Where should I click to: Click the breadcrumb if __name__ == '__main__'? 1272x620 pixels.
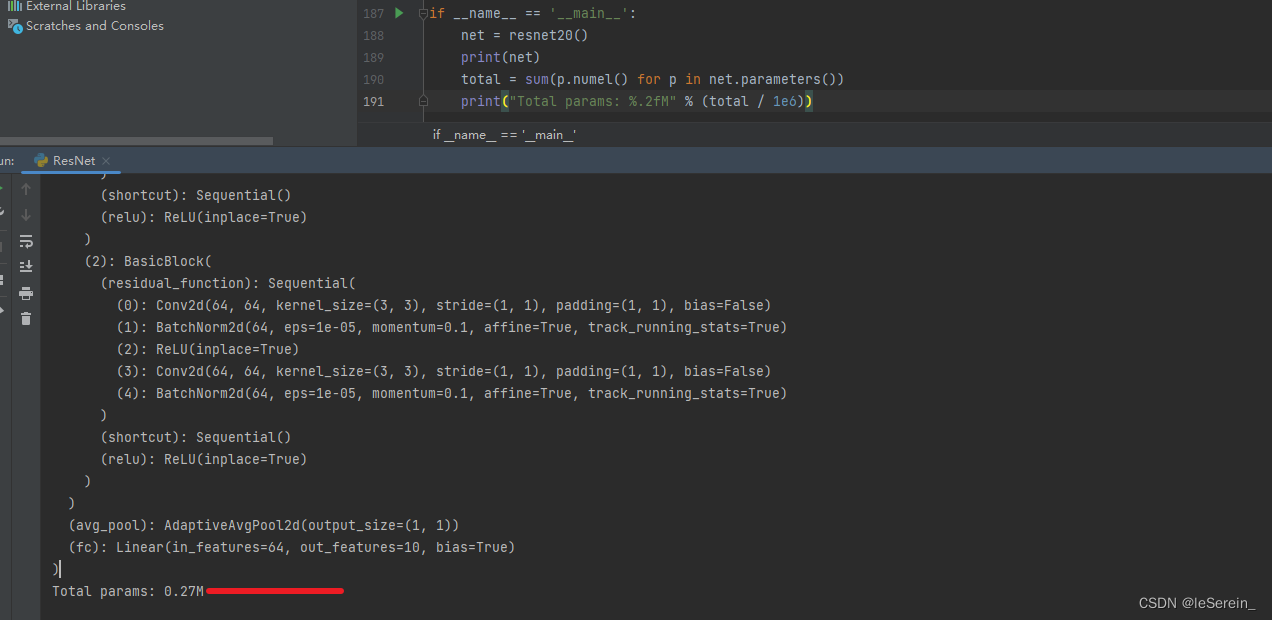[504, 135]
